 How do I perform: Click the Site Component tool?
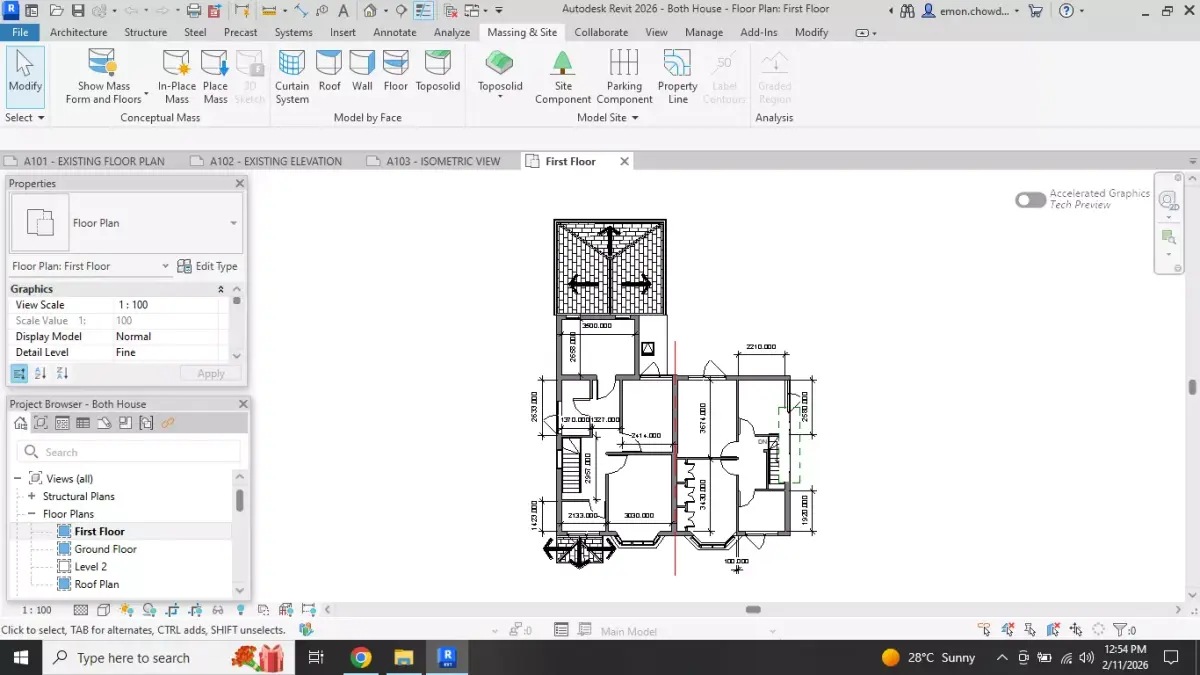pyautogui.click(x=563, y=78)
